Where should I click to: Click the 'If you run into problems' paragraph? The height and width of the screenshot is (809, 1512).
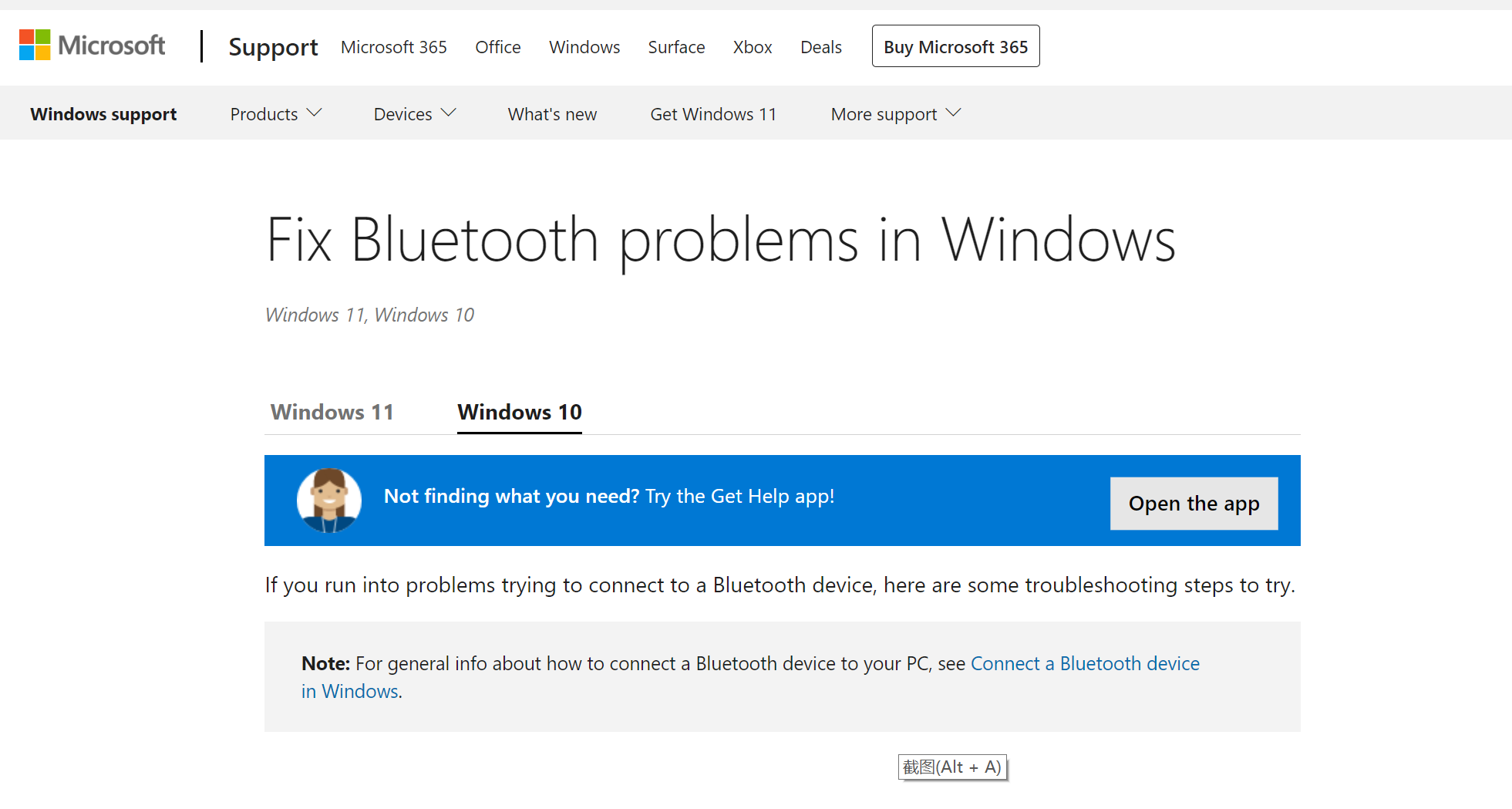click(780, 585)
